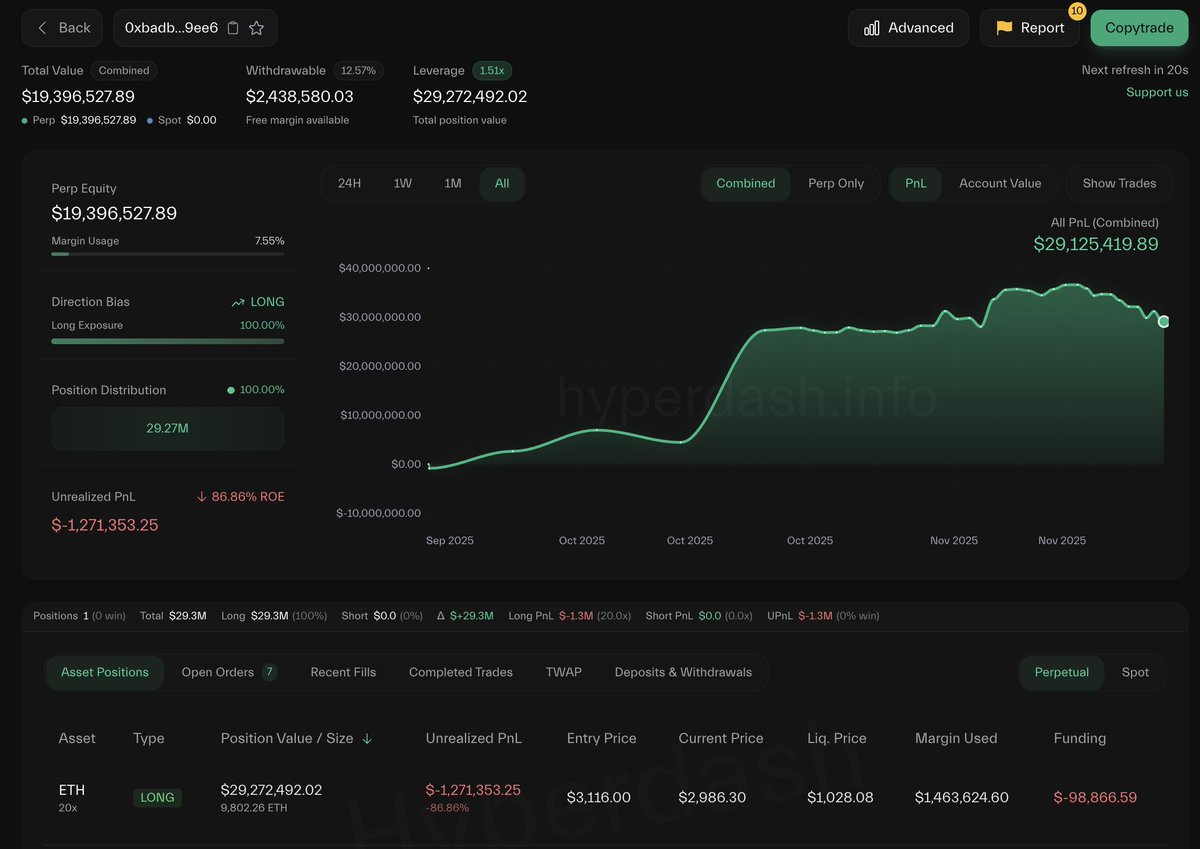Open the Recent Fills tab

click(x=343, y=672)
